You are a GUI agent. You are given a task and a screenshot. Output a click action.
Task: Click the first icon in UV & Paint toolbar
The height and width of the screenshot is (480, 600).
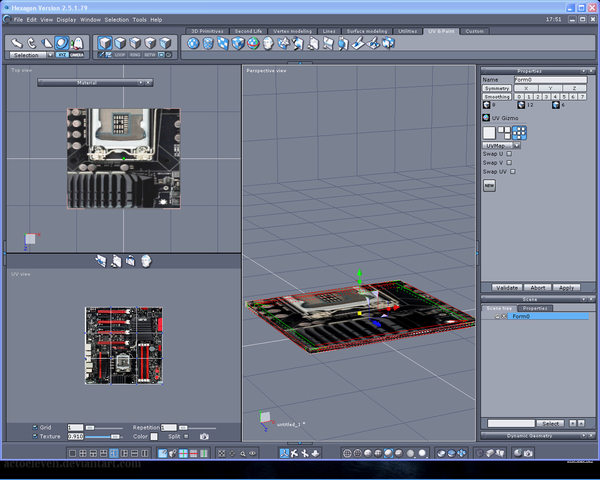[x=194, y=43]
